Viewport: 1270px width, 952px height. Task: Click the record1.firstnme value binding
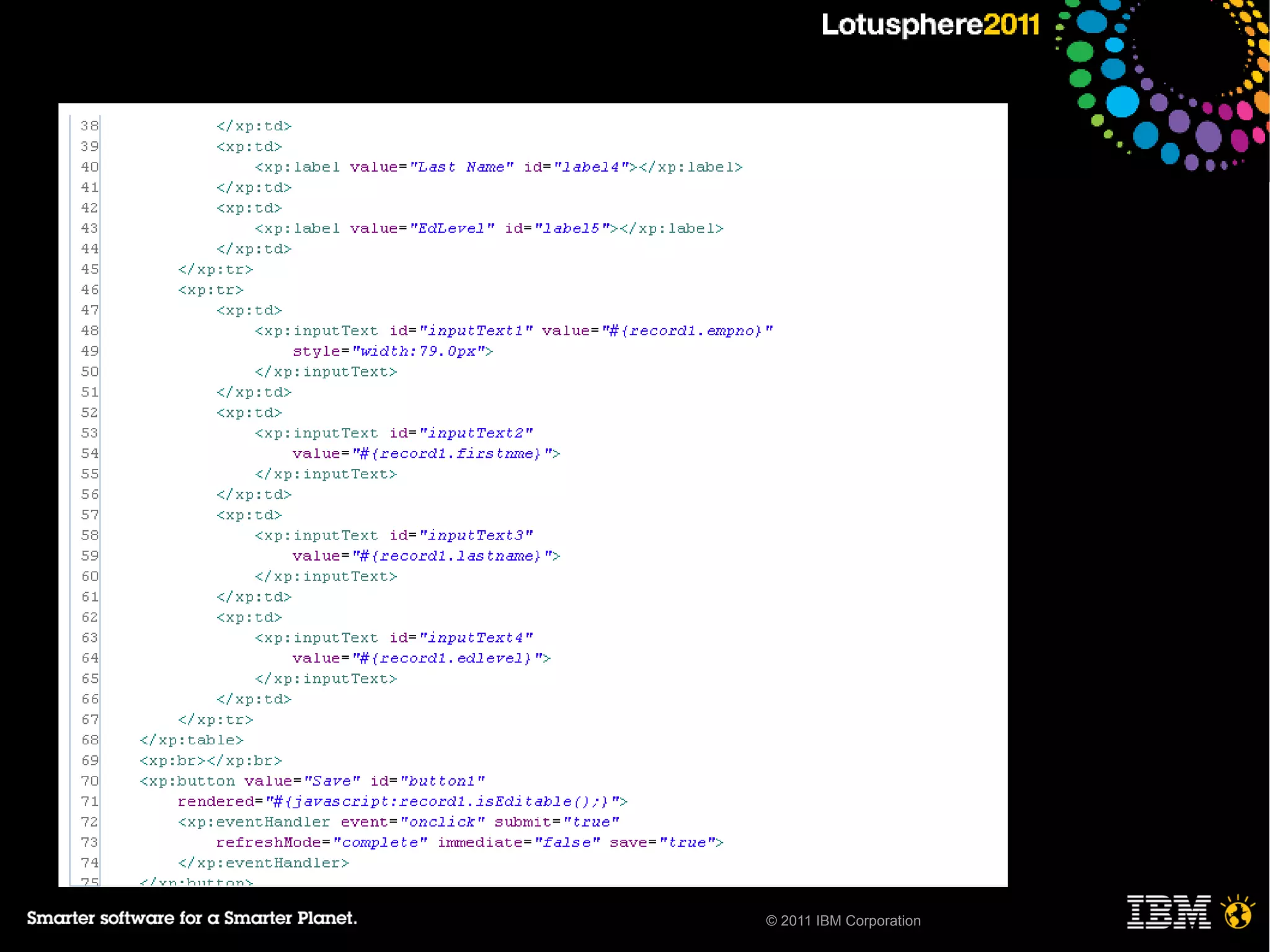(456, 453)
